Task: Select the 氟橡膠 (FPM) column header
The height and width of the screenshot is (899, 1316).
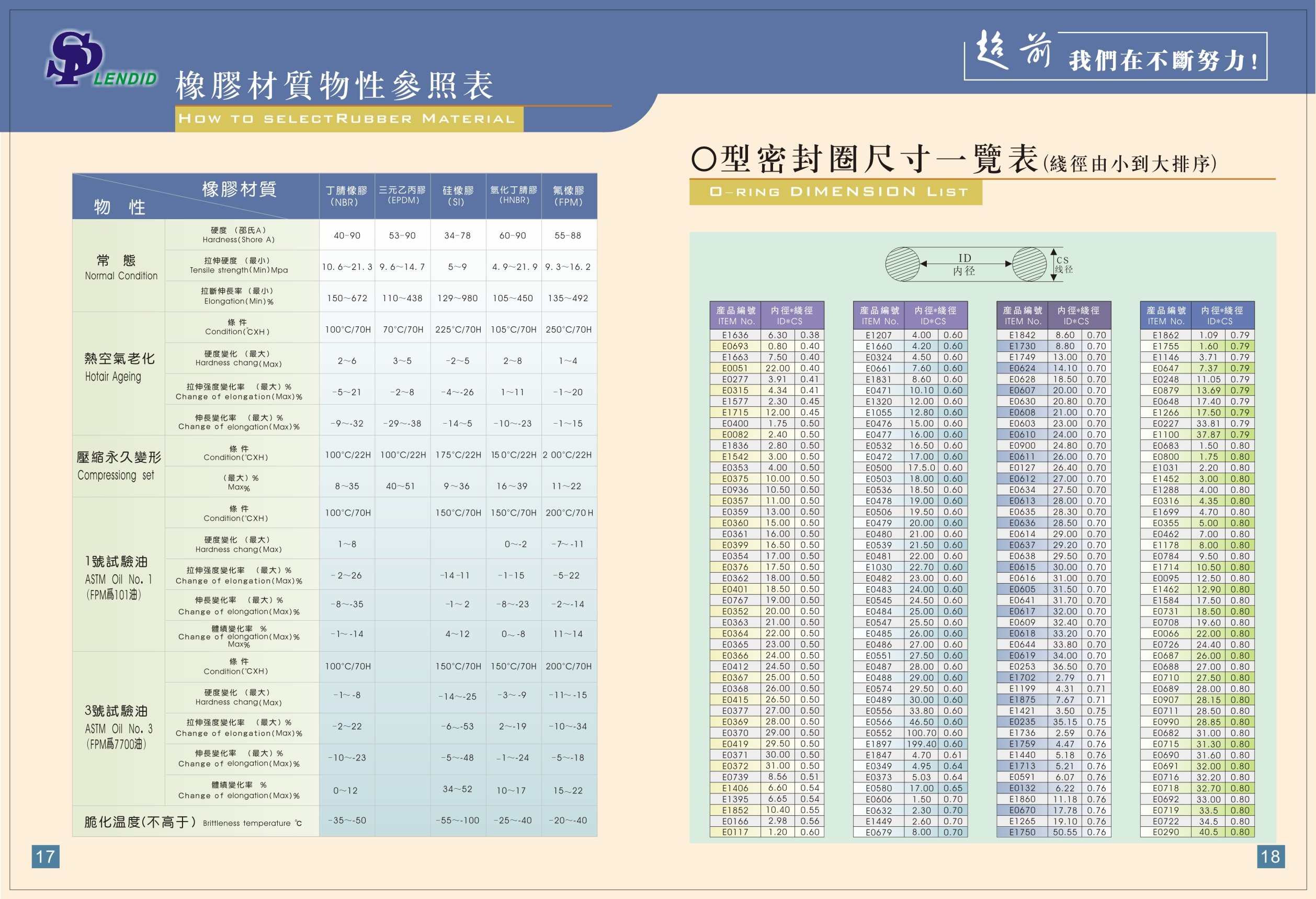Action: [569, 197]
